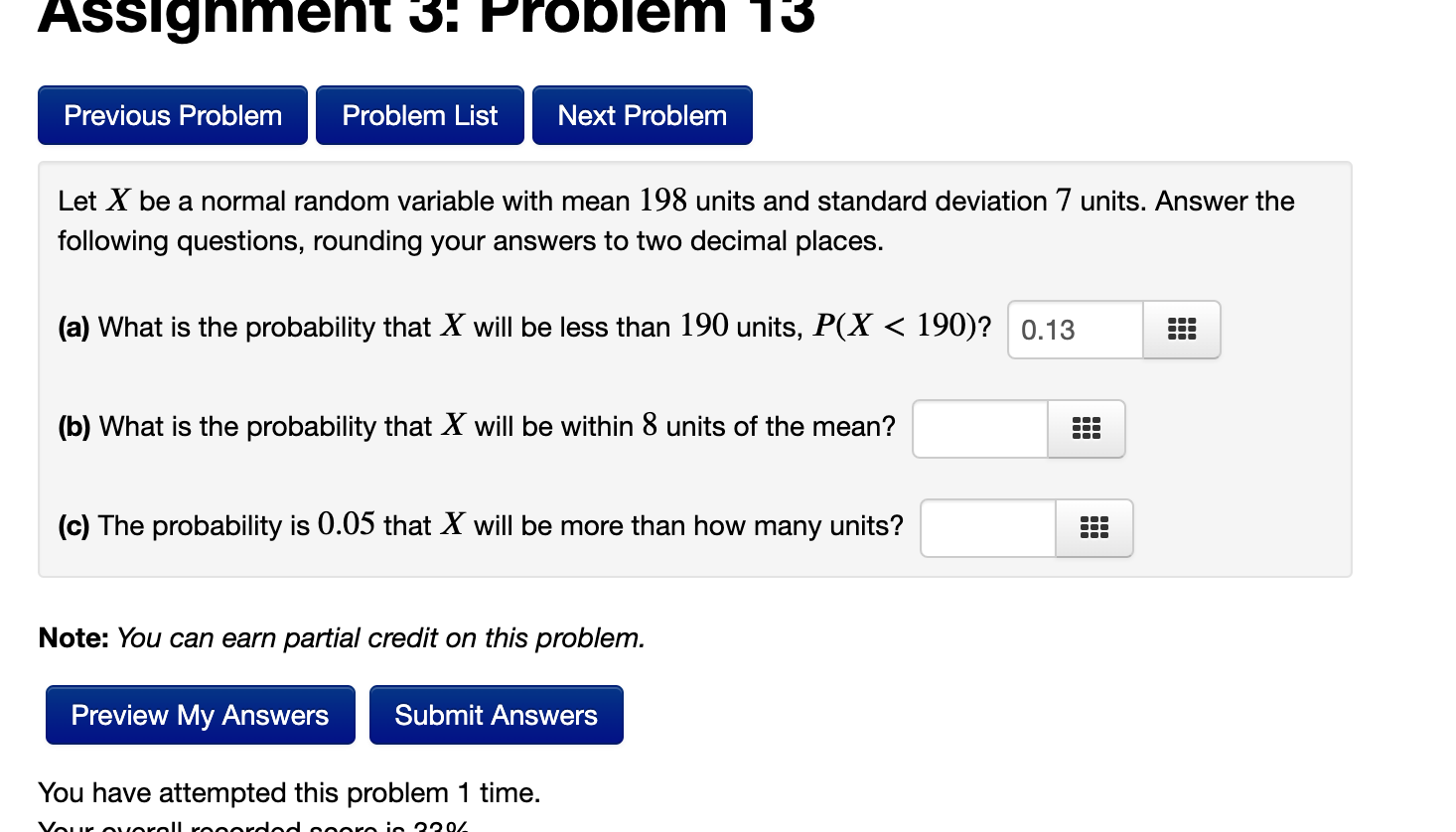Click Preview My Answers to check your work
Screen dimensions: 1456x832
pyautogui.click(x=199, y=715)
